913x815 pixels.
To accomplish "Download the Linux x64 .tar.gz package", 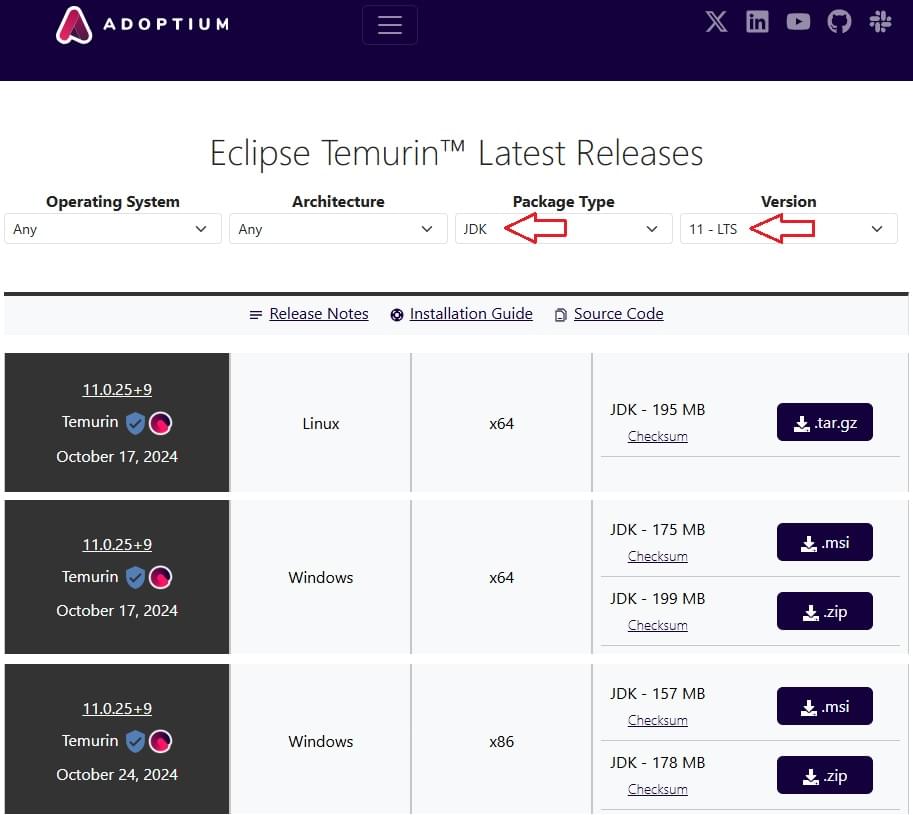I will pyautogui.click(x=824, y=423).
